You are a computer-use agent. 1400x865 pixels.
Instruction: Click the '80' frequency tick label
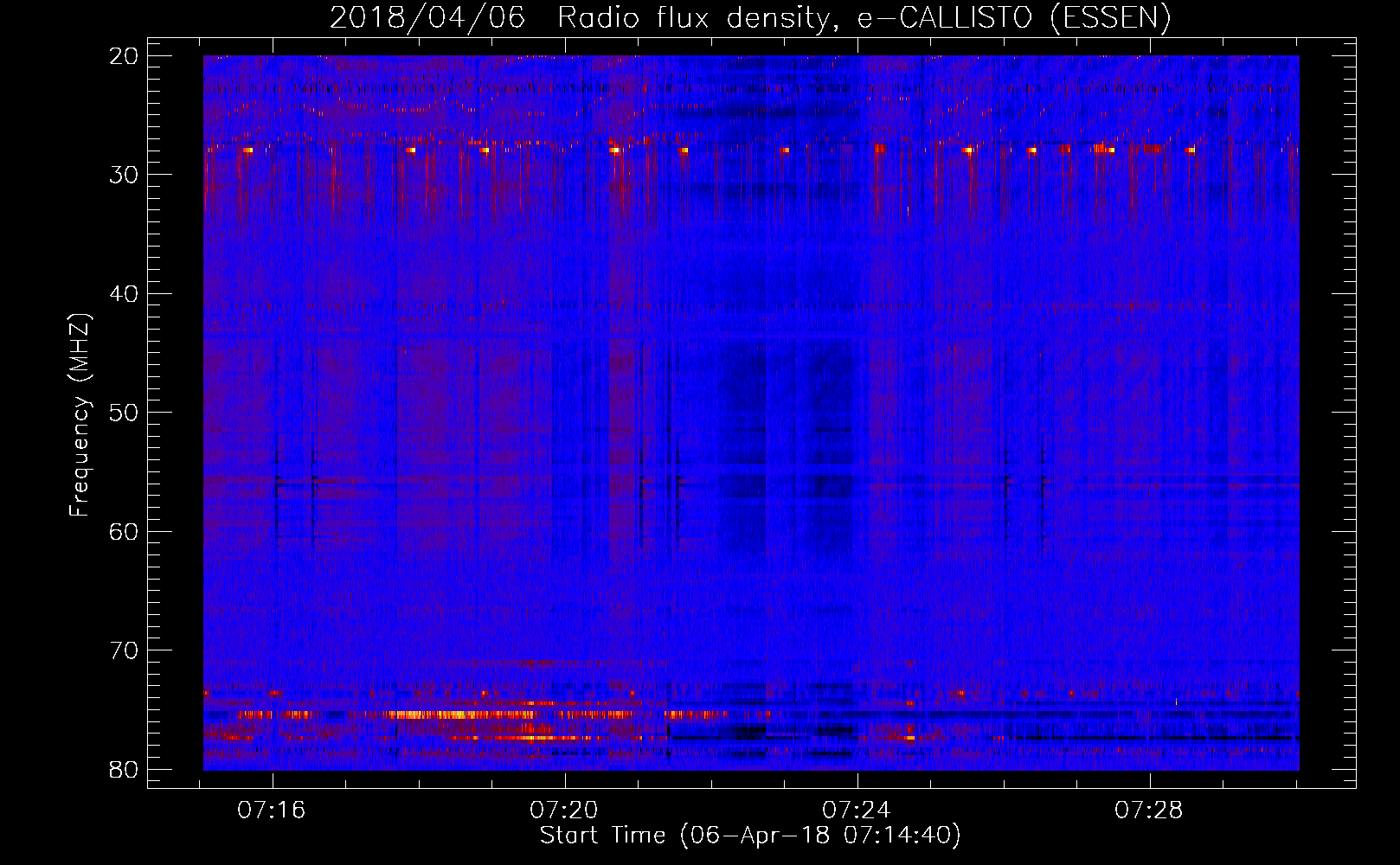125,769
